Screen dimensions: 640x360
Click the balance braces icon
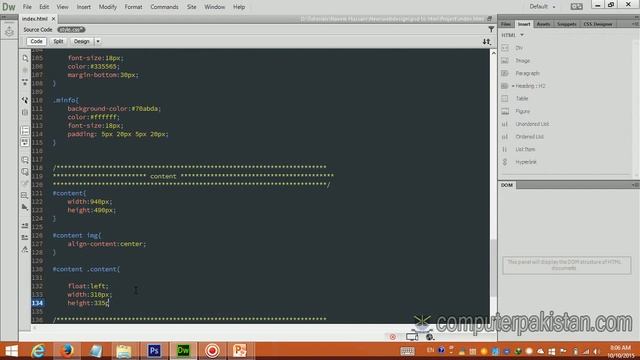point(25,112)
